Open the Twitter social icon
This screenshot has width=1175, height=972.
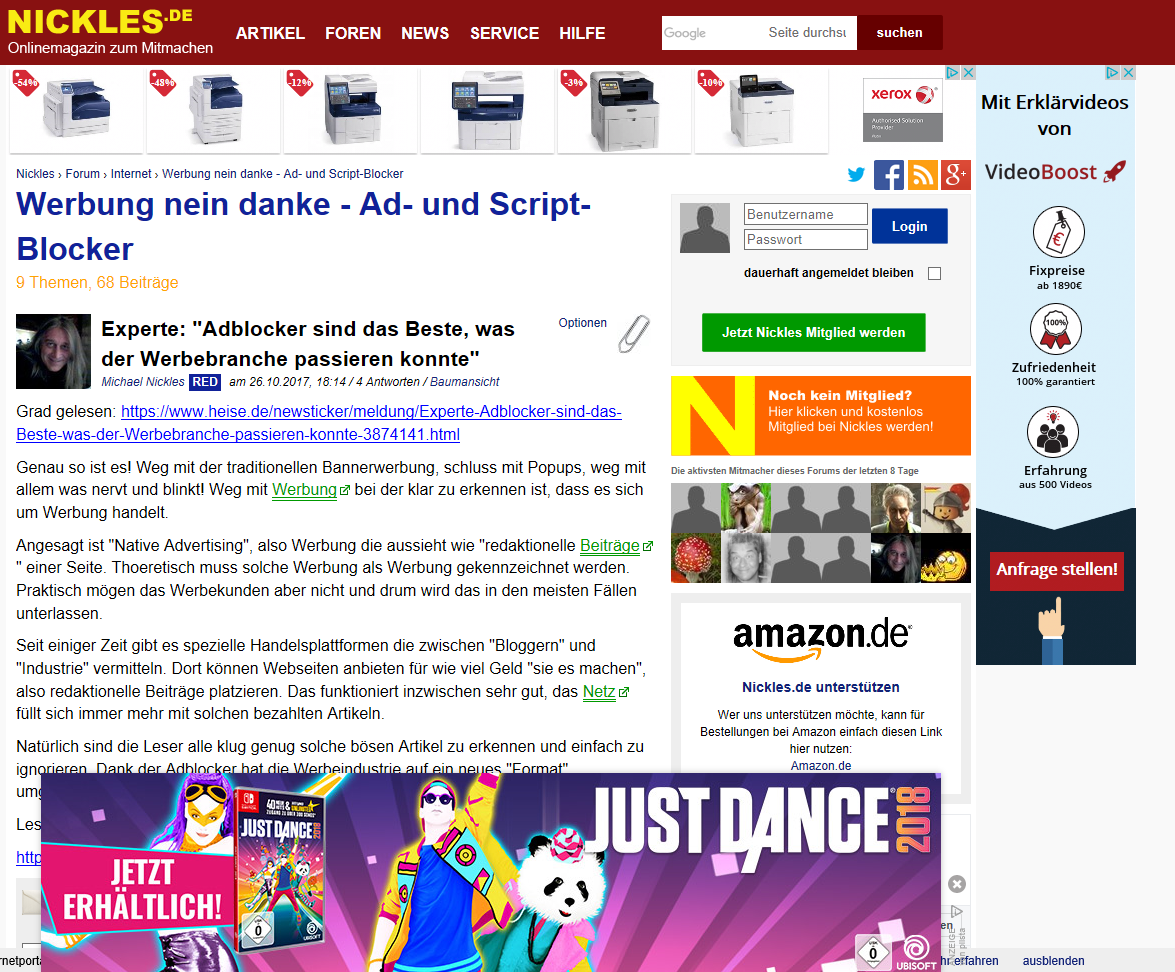(x=856, y=175)
